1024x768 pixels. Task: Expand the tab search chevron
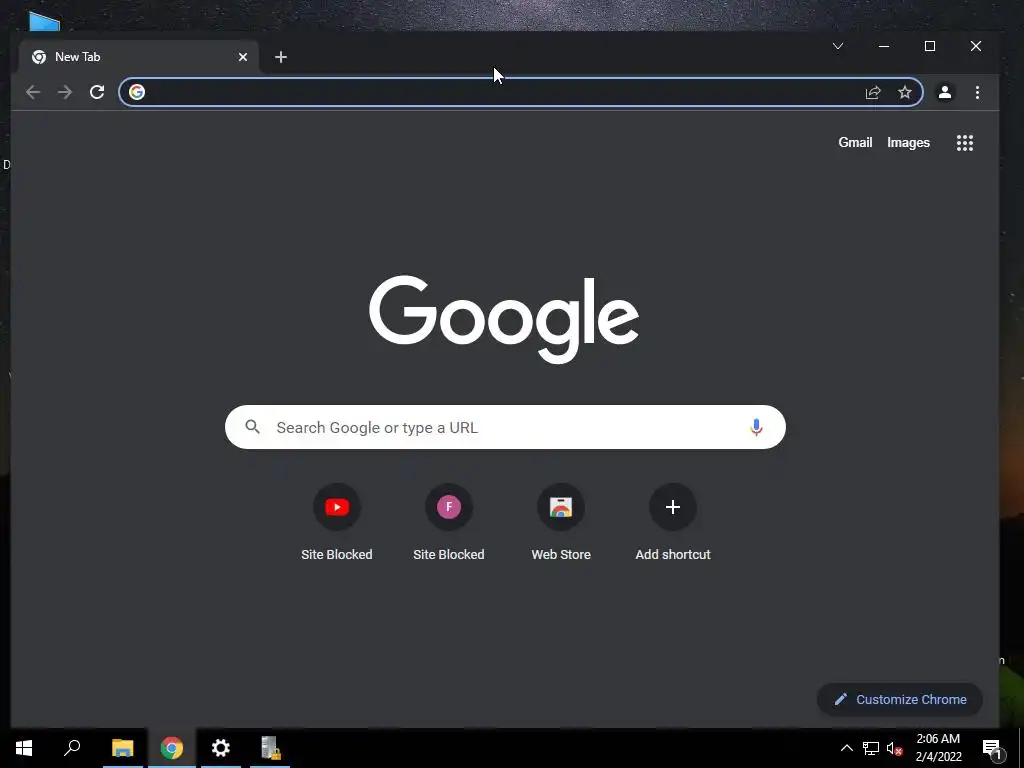coord(838,46)
